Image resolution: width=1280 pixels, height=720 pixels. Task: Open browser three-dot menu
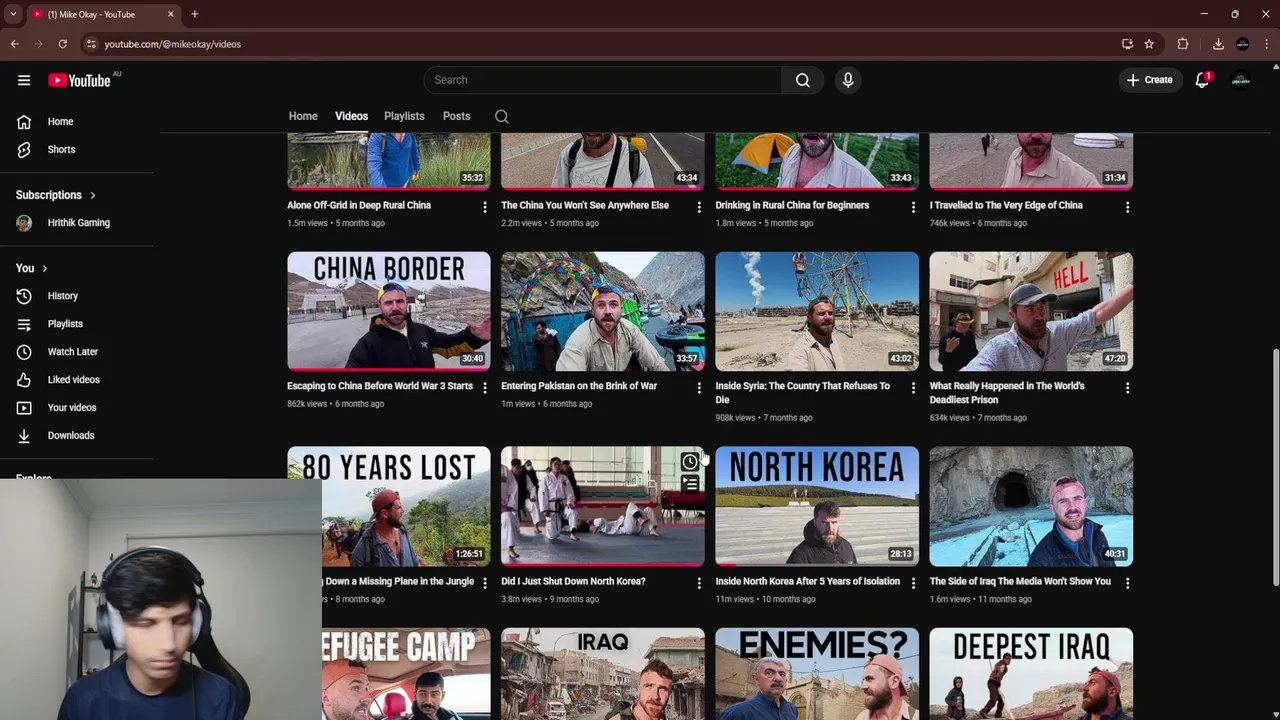point(1267,44)
